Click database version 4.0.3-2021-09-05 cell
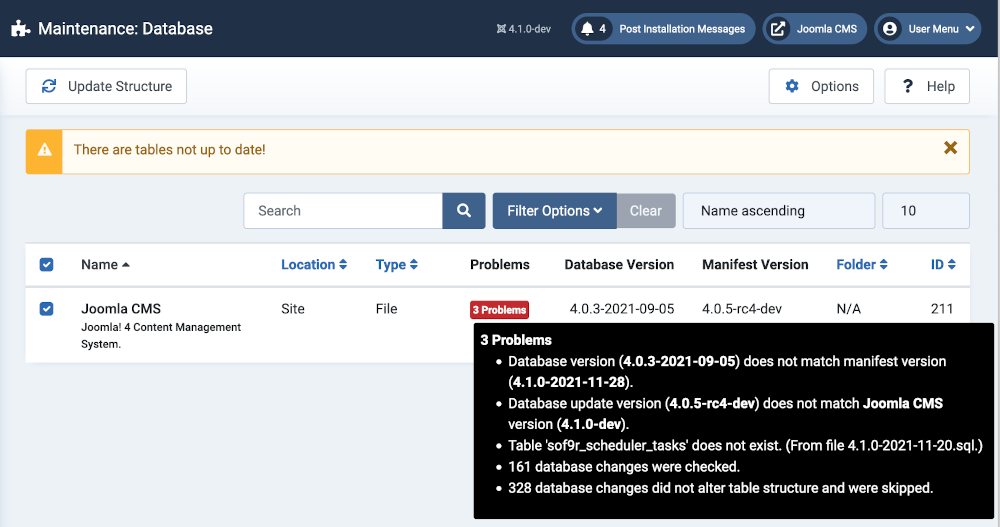The width and height of the screenshot is (1000, 527). click(x=622, y=309)
